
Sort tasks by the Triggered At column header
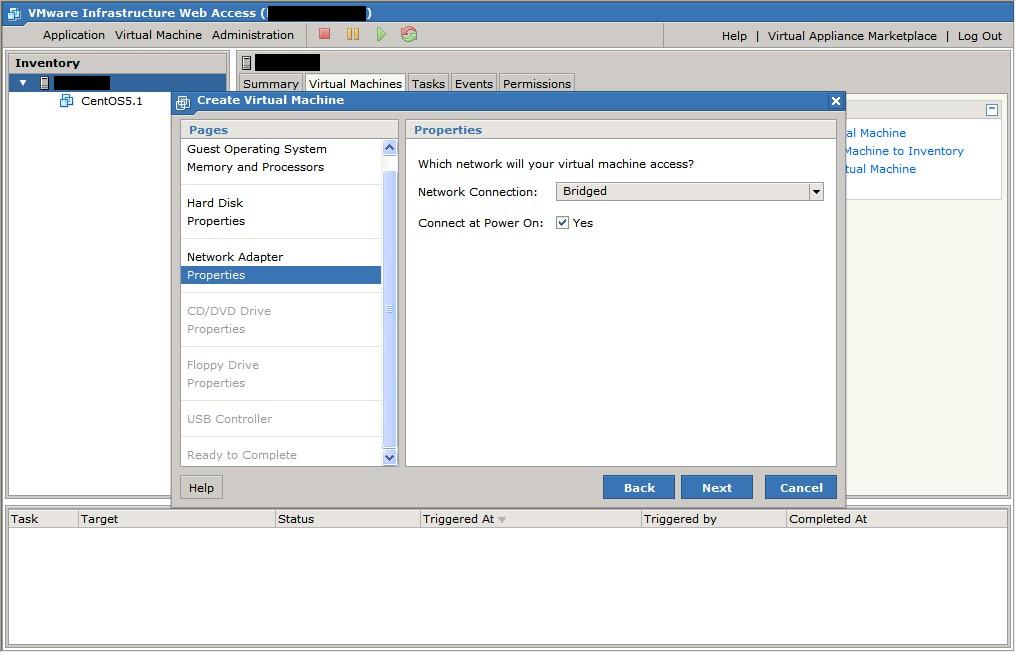(531, 519)
